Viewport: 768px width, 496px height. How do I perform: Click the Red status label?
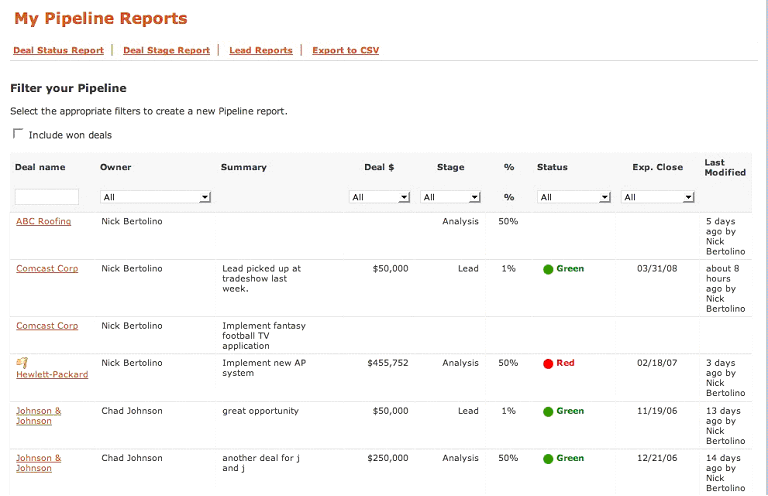[565, 363]
